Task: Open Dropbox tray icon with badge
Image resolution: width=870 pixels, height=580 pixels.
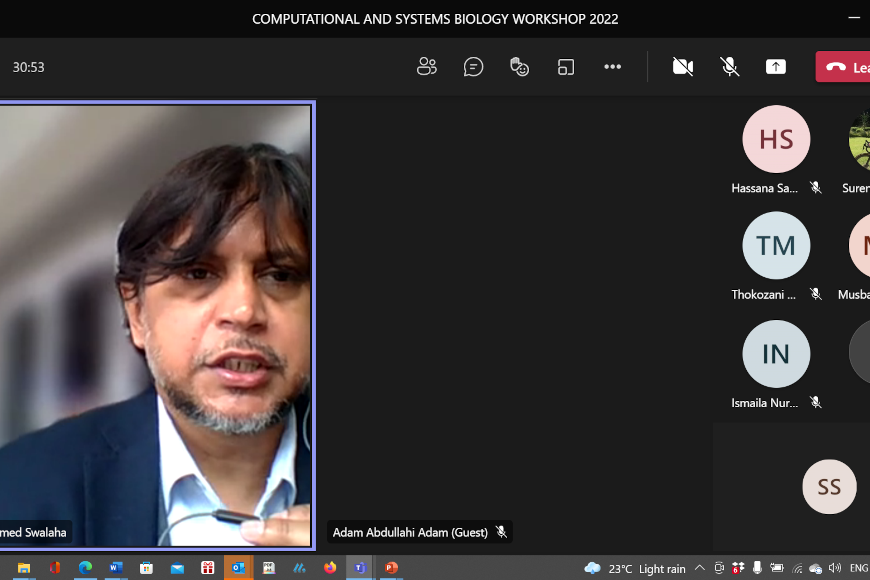Action: (738, 568)
